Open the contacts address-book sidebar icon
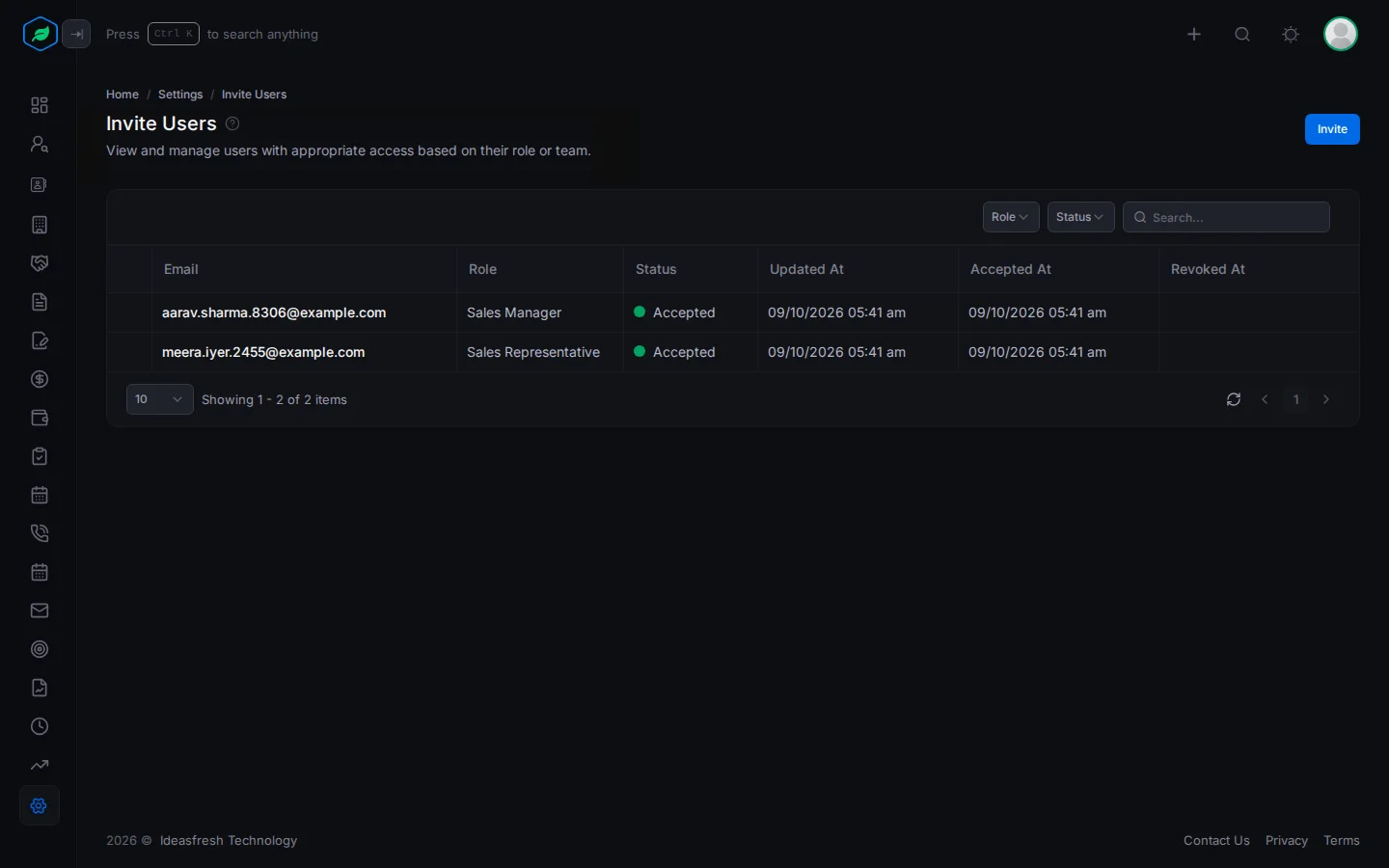 [40, 184]
